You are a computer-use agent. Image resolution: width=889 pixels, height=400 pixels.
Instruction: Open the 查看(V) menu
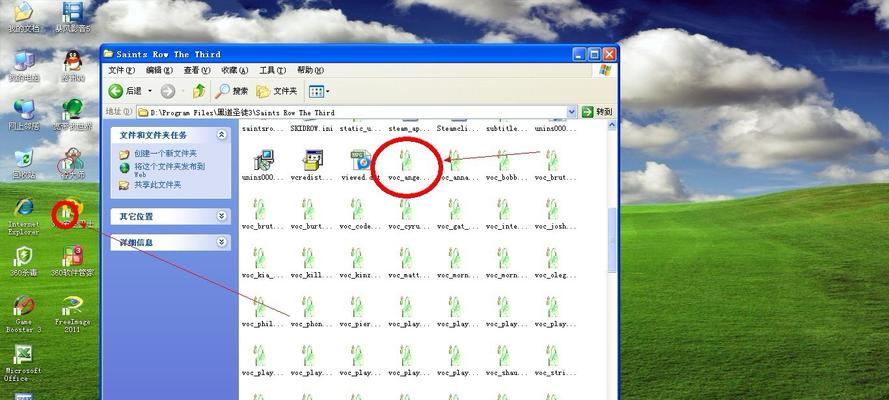[197, 70]
